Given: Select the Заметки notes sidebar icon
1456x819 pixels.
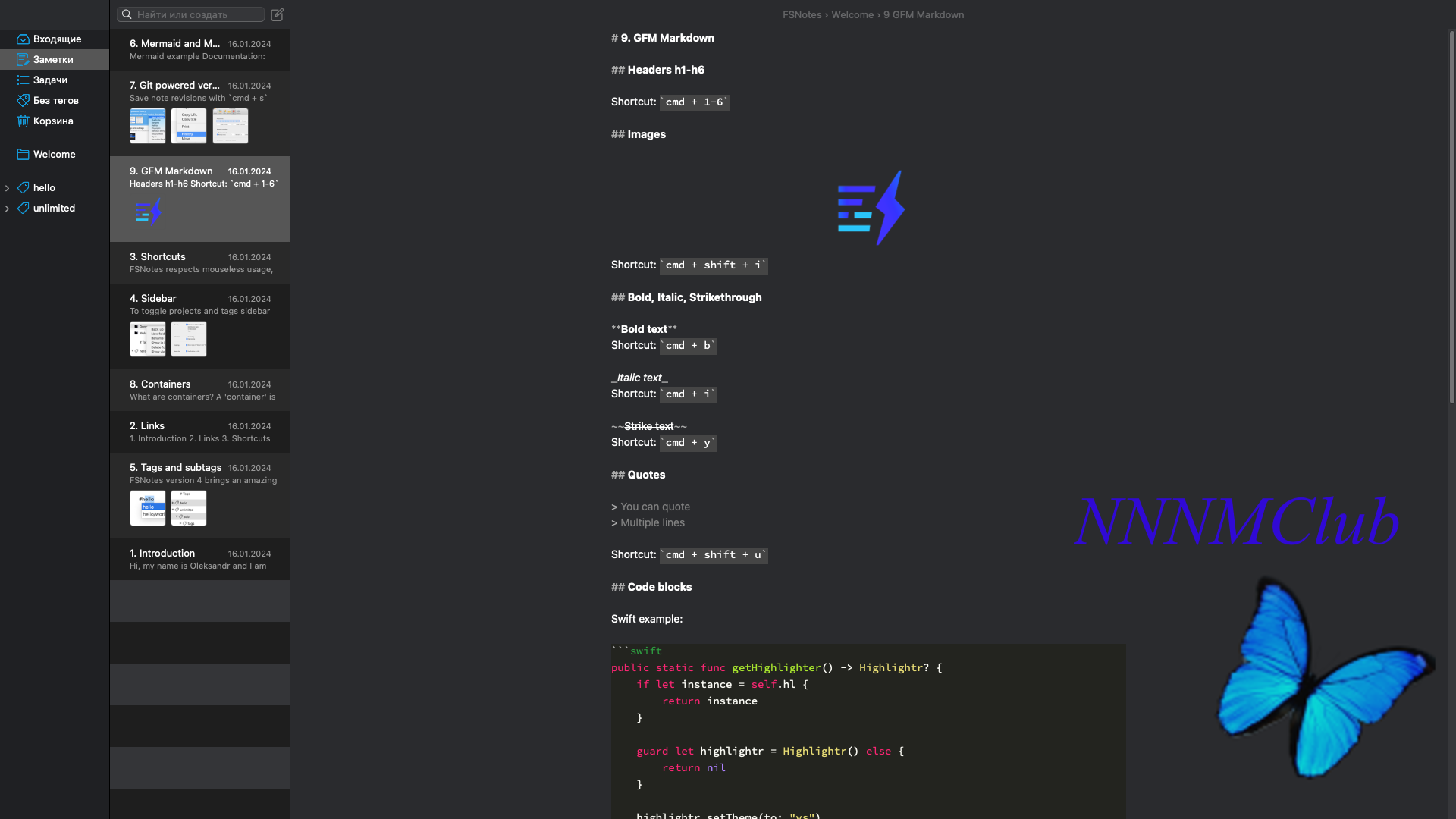Looking at the screenshot, I should click(24, 59).
